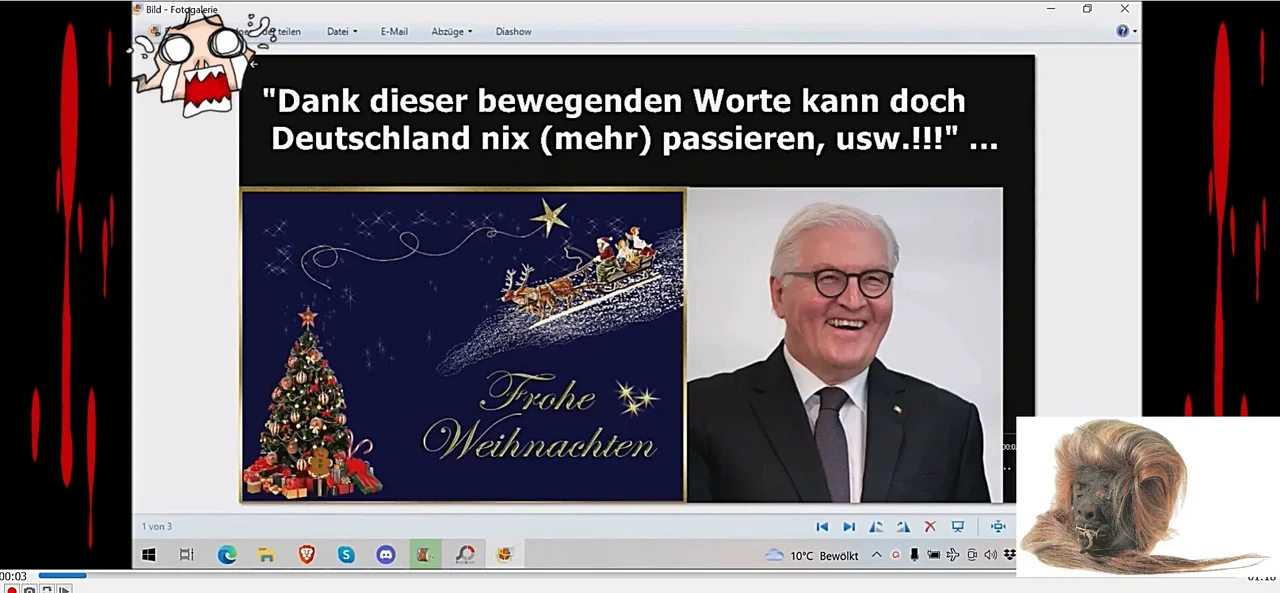Open Windows Start menu
Image resolution: width=1280 pixels, height=593 pixels.
pyautogui.click(x=149, y=555)
